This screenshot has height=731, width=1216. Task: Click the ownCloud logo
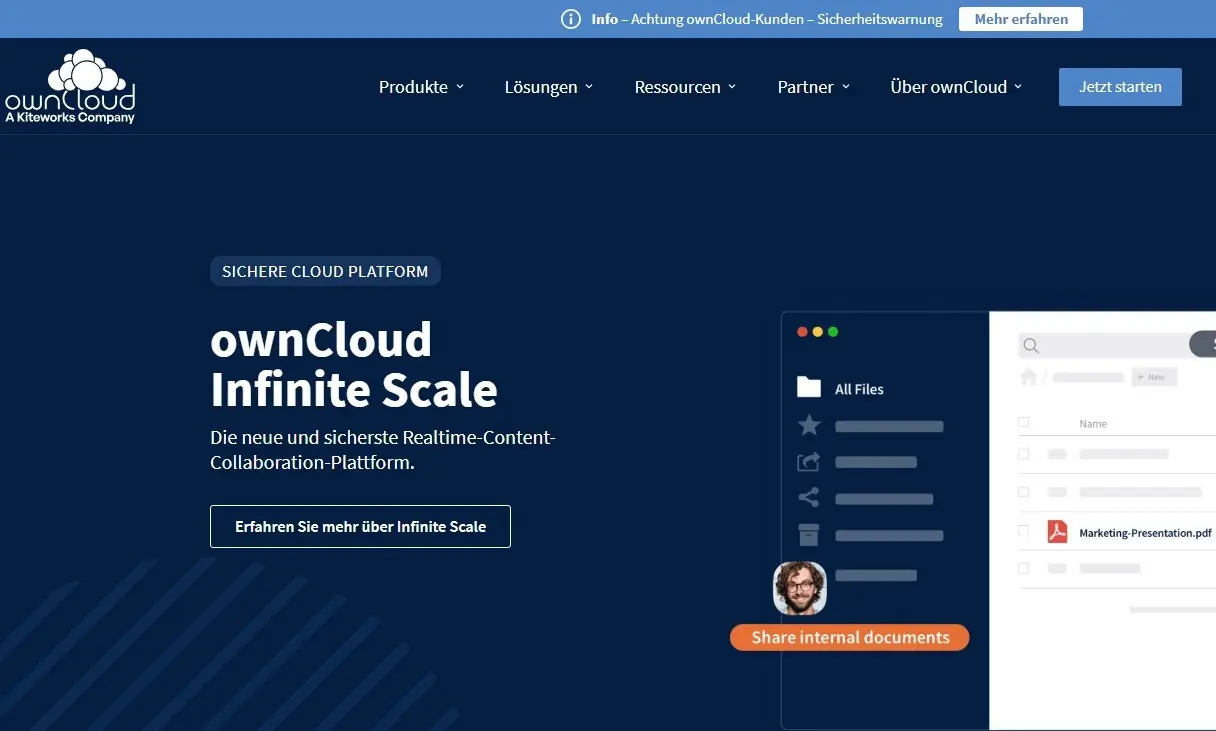70,86
